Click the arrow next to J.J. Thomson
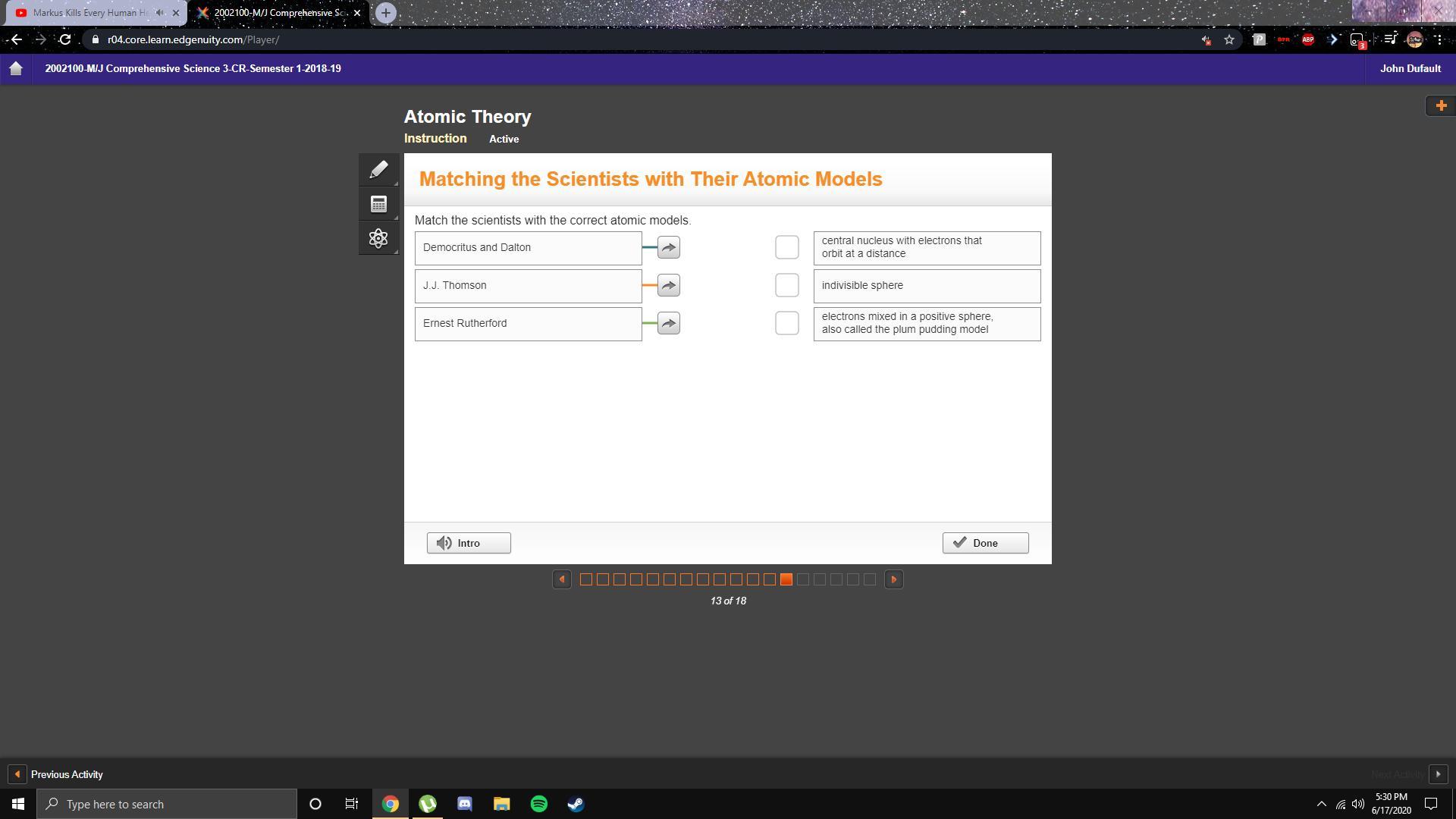Viewport: 1456px width, 819px height. pyautogui.click(x=668, y=286)
